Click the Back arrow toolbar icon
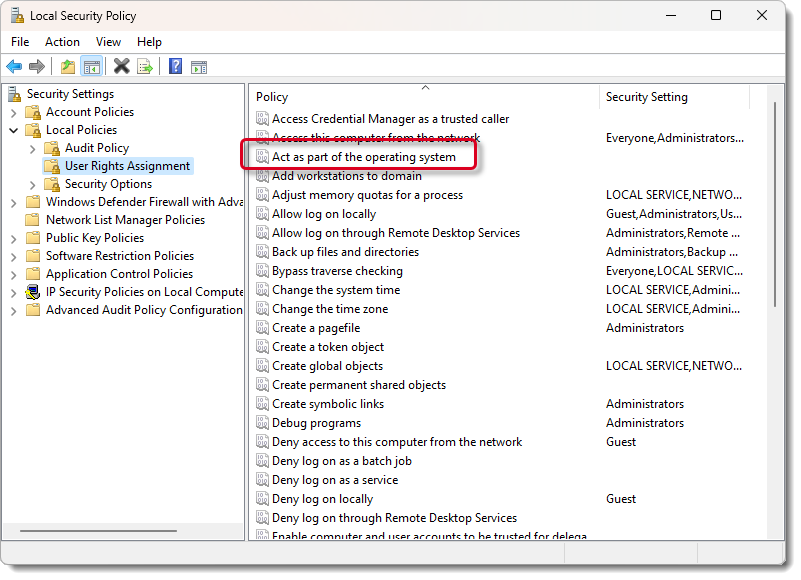801x580 pixels. pos(14,67)
